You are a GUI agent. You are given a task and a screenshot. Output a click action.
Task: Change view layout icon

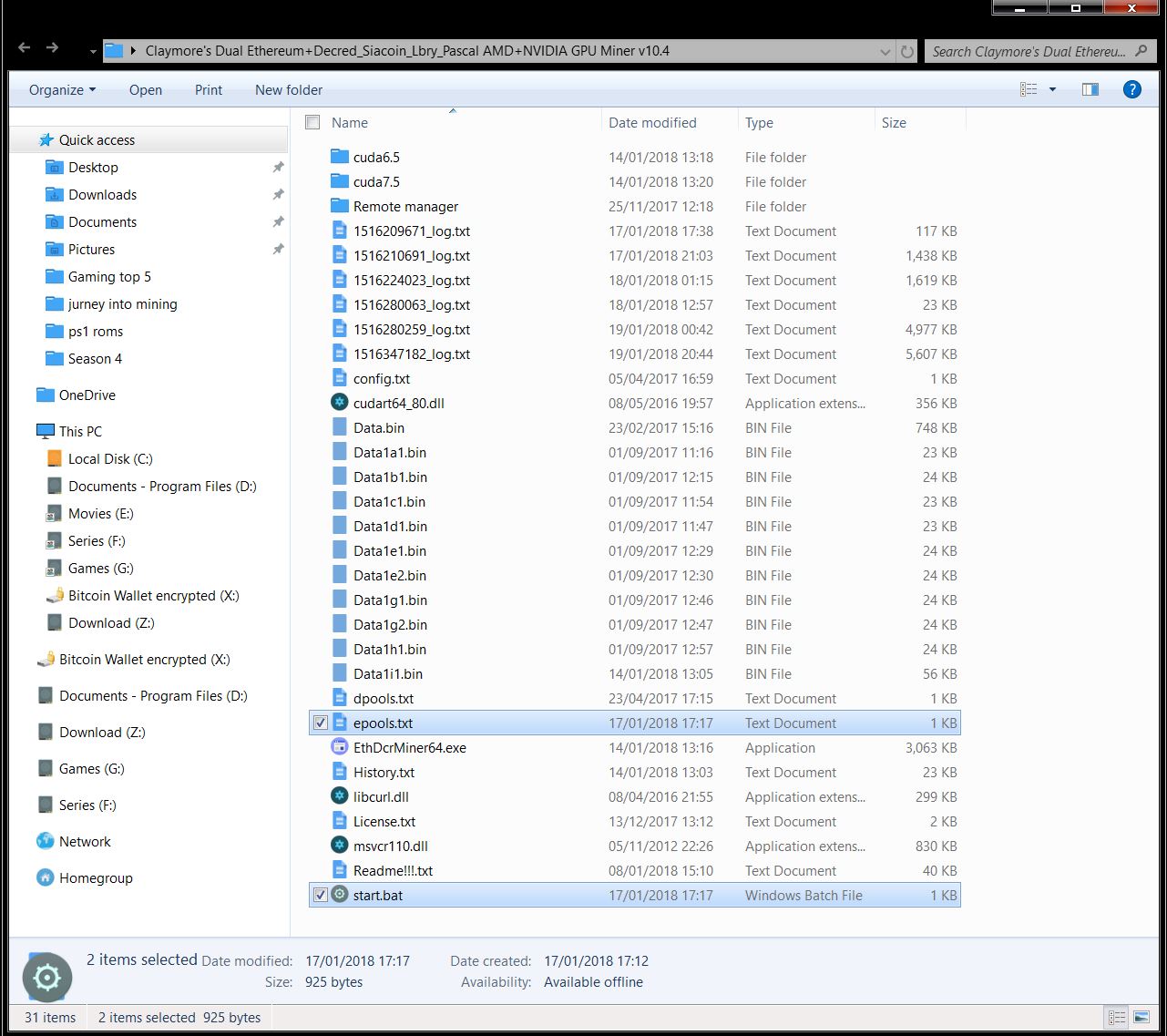1029,89
